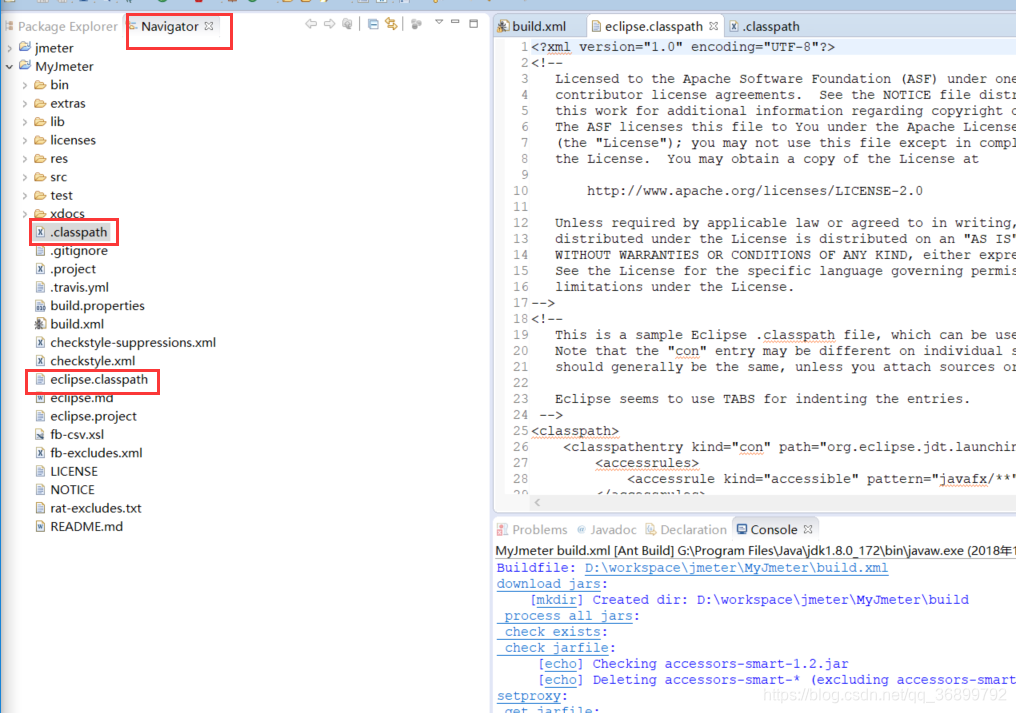
Task: Select checkstyle-suppressions.xml file
Action: coord(133,342)
